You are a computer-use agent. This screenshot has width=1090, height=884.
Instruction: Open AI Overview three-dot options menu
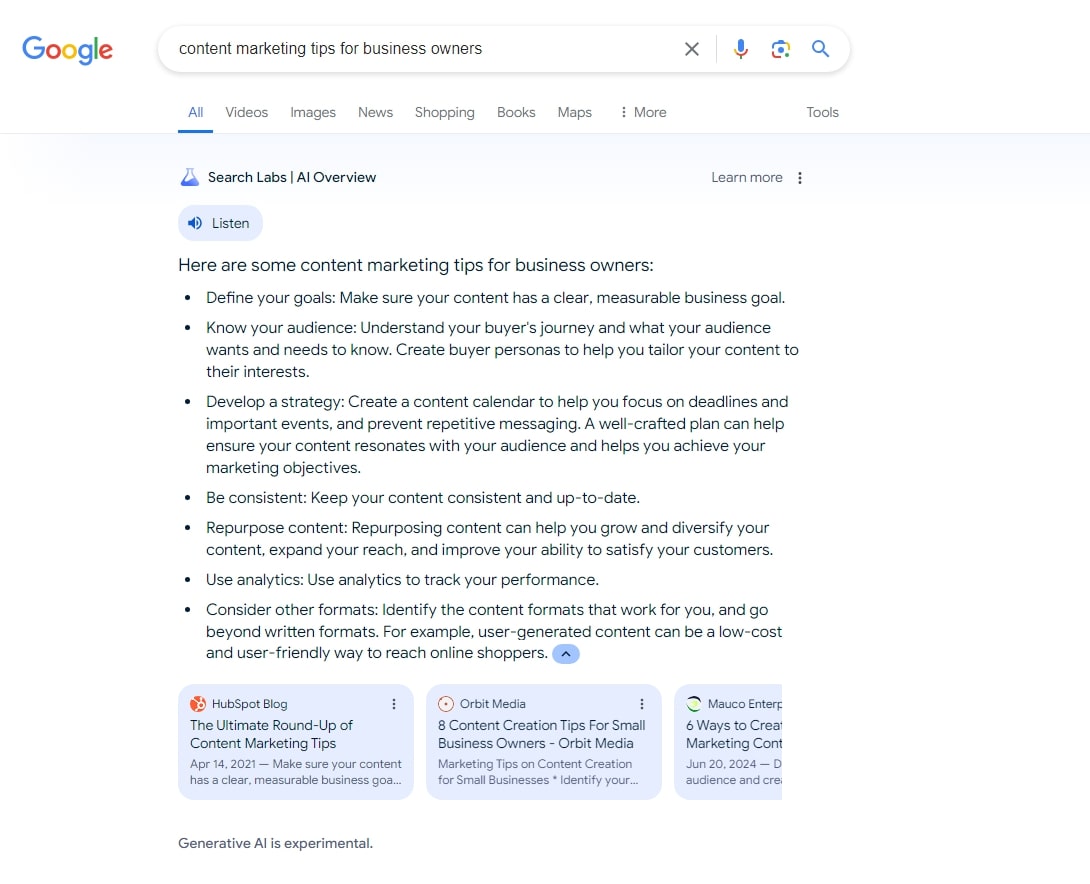click(799, 178)
